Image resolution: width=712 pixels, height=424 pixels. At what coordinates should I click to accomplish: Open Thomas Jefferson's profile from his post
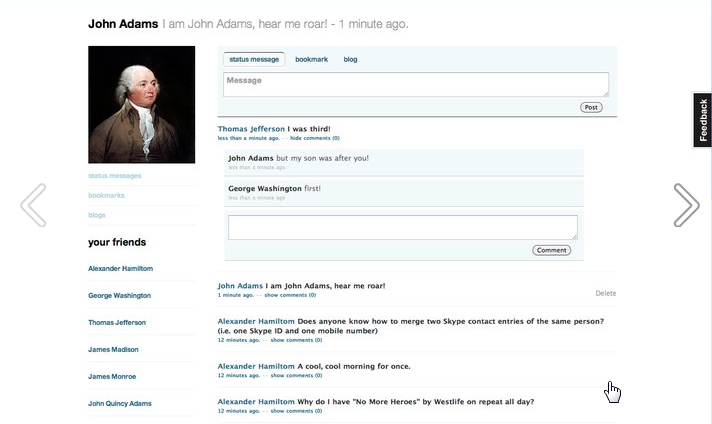[x=251, y=129]
